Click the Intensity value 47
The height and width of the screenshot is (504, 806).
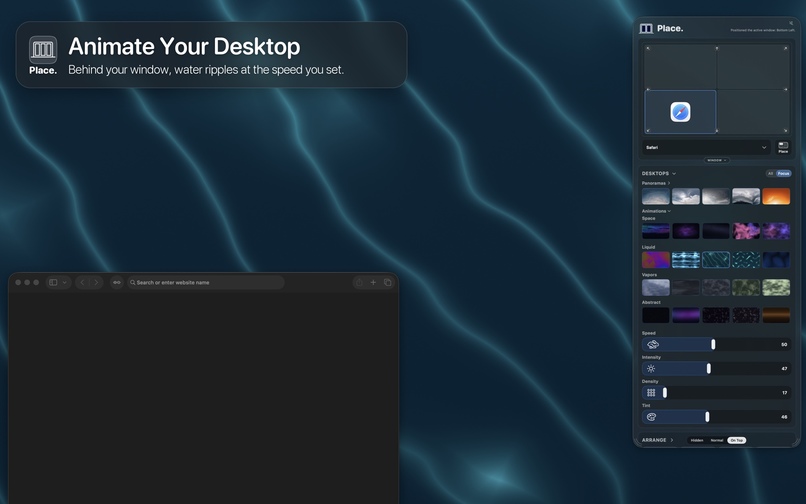tap(784, 369)
